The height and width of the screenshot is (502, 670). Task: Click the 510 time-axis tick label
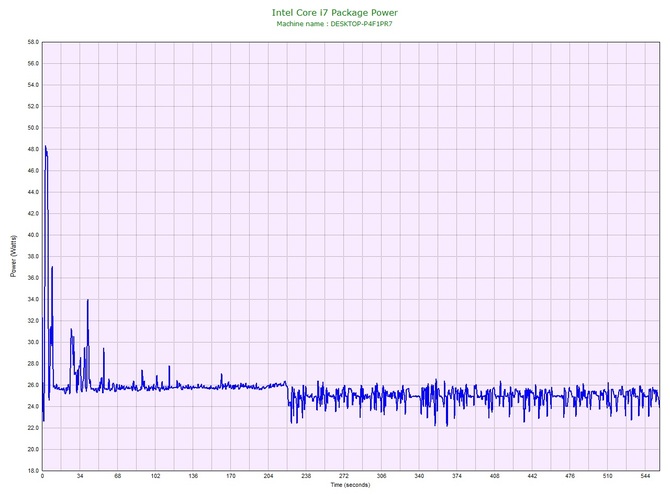608,476
